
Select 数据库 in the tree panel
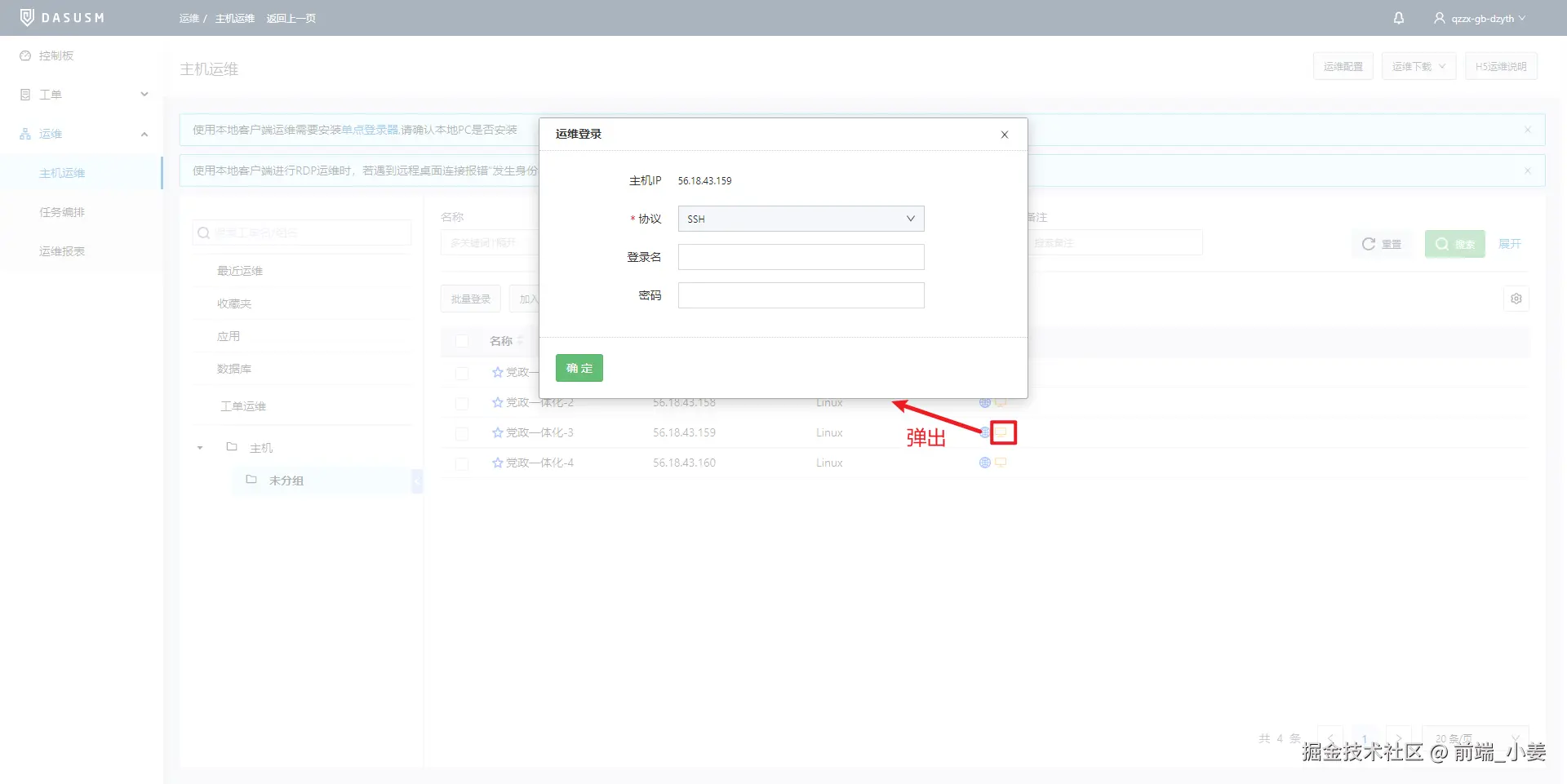coord(234,369)
